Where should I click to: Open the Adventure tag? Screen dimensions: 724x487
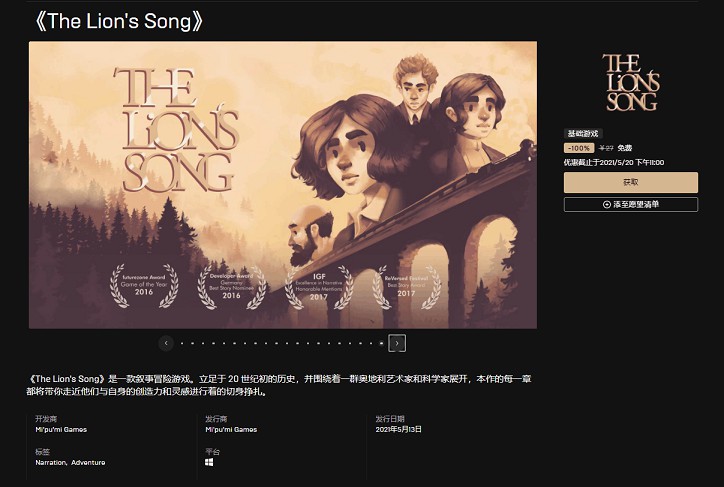tap(88, 462)
